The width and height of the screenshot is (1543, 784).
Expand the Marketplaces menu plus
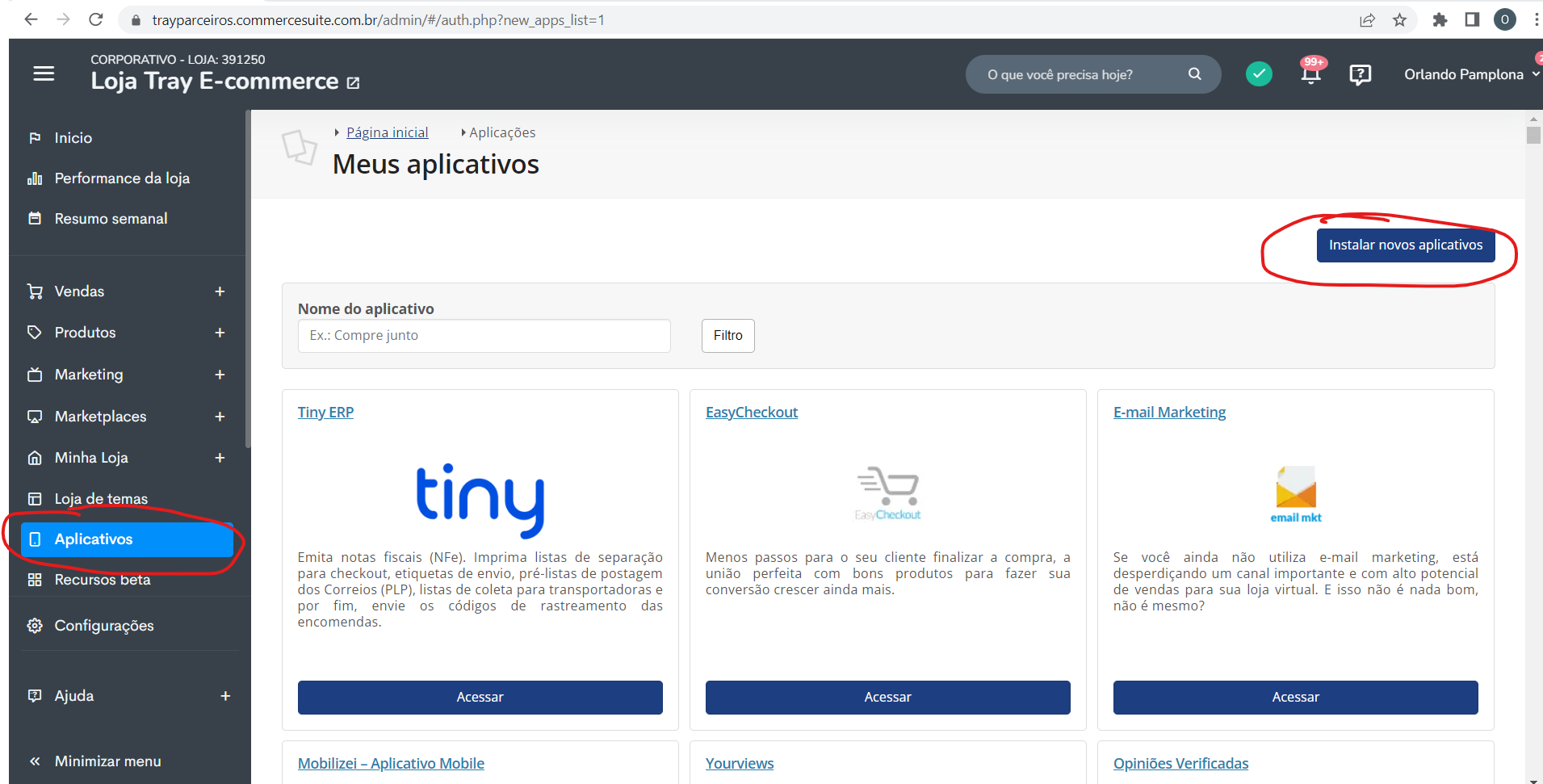click(220, 417)
